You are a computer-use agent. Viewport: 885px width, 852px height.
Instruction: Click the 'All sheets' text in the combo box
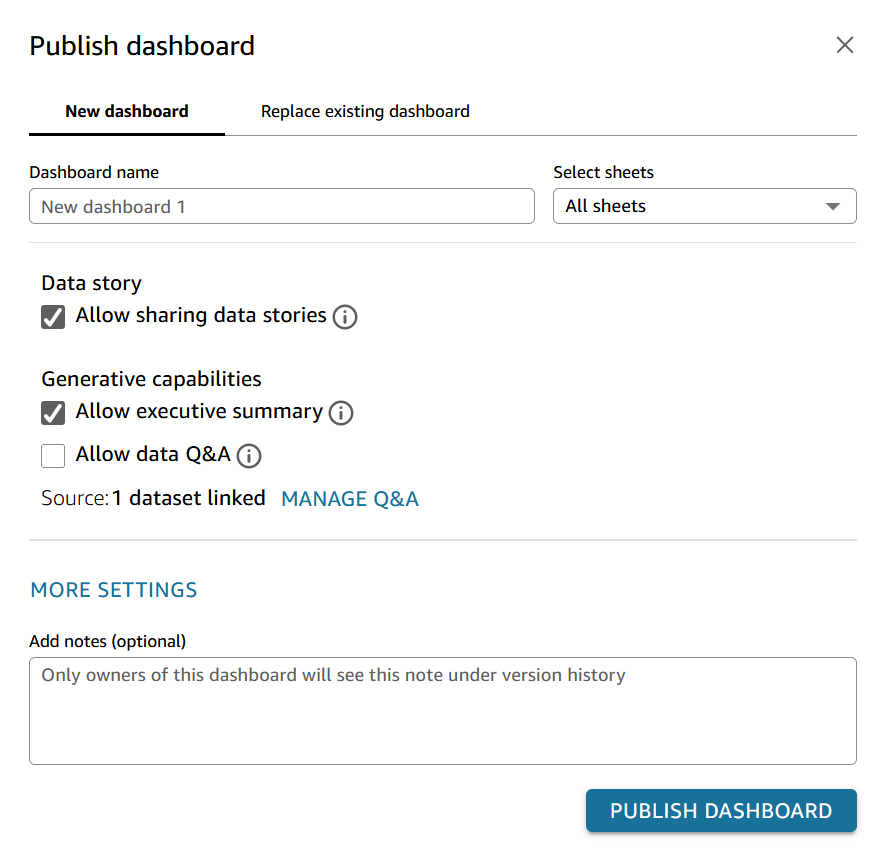(x=606, y=207)
